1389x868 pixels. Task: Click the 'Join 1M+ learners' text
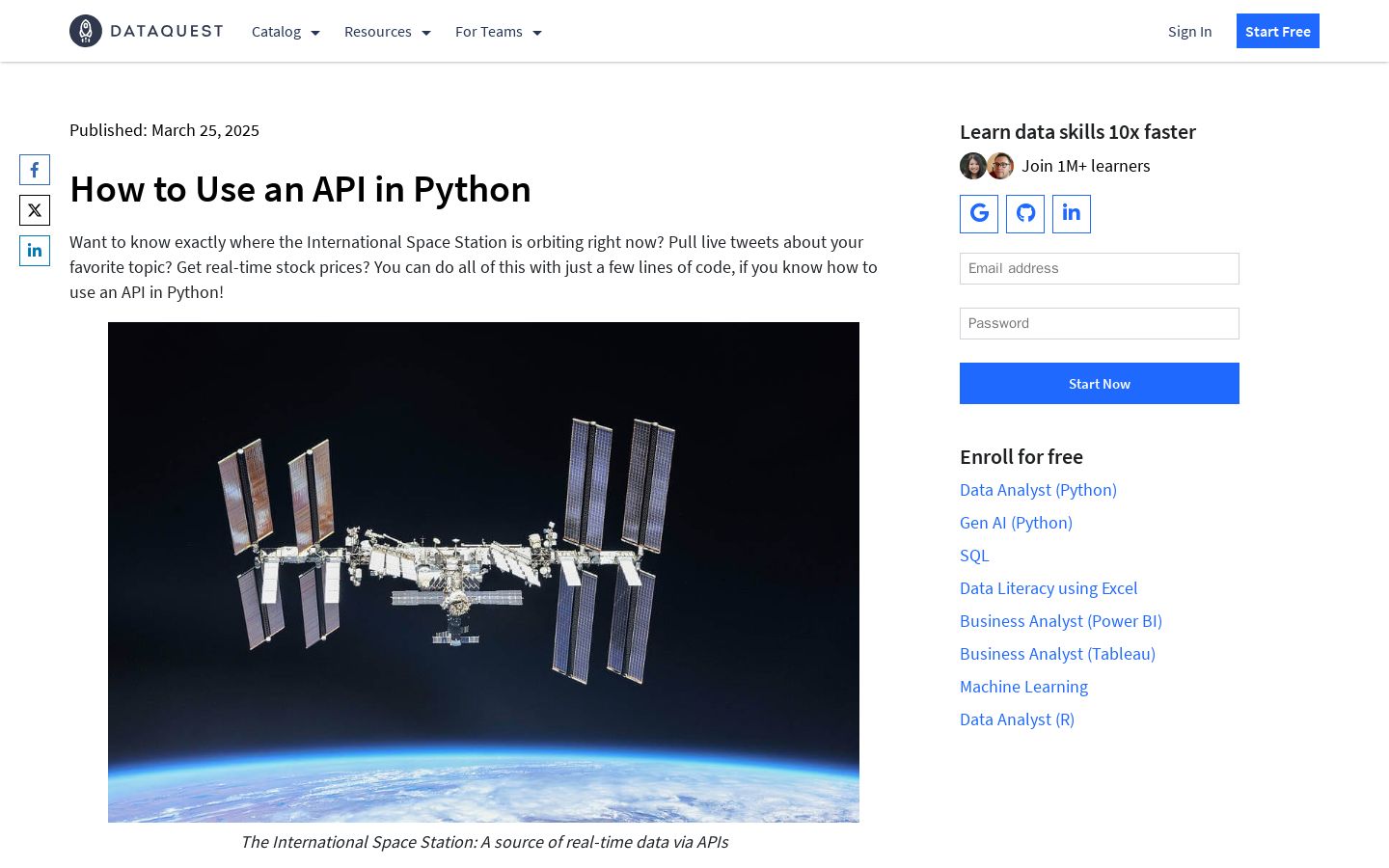coord(1086,166)
